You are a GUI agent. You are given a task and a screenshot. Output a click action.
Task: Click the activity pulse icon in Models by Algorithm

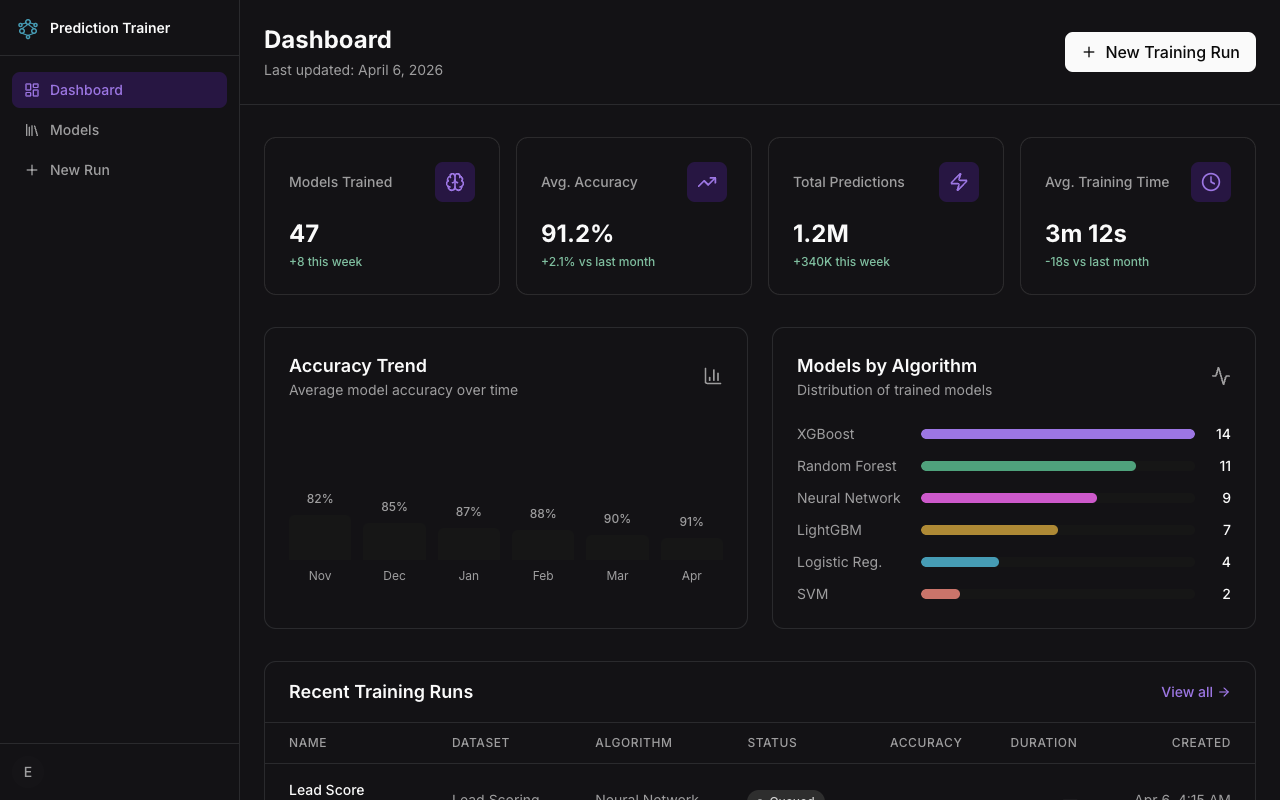1220,375
